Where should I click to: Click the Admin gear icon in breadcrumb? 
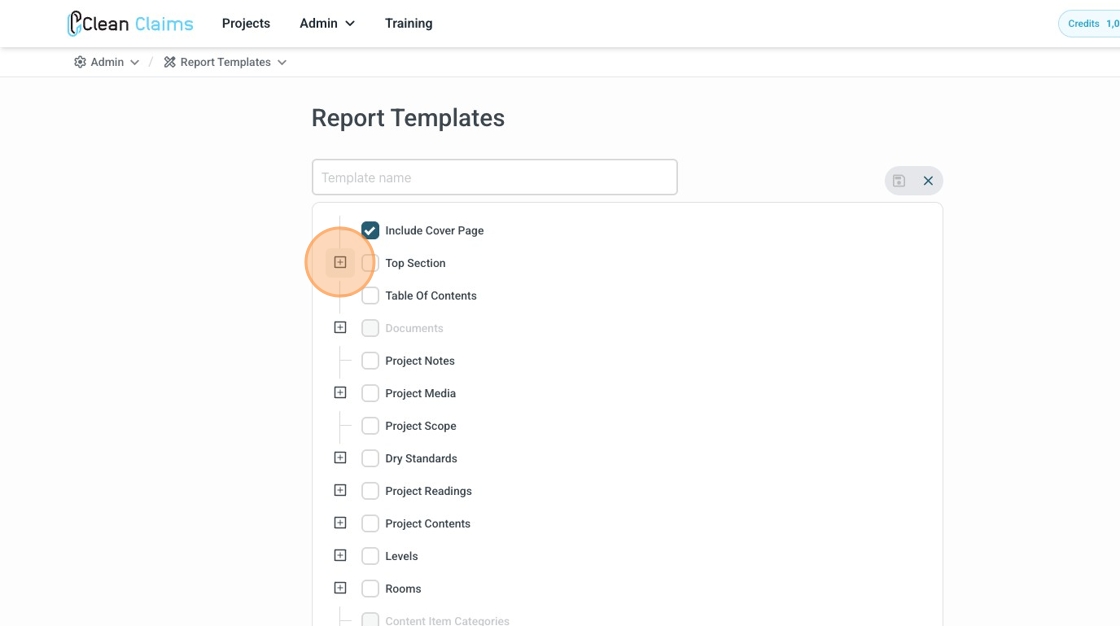(x=80, y=62)
